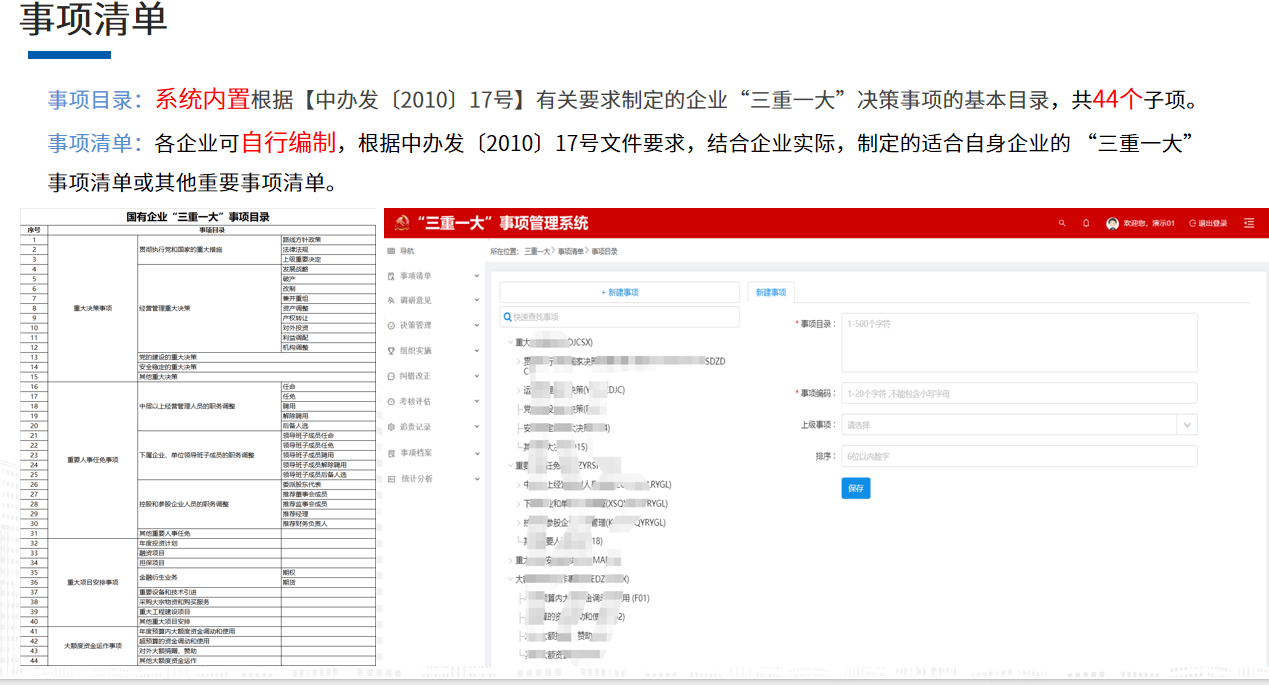Screen dimensions: 1269x685
Task: Toggle the sidebar collapse icon at header end
Action: tap(1249, 223)
